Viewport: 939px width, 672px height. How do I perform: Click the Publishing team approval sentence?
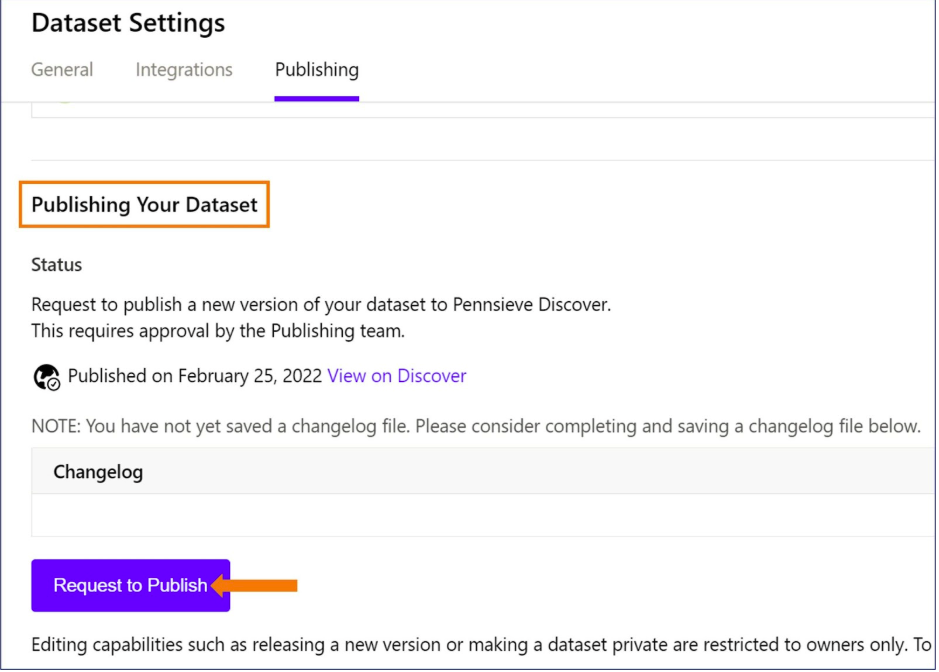click(218, 331)
